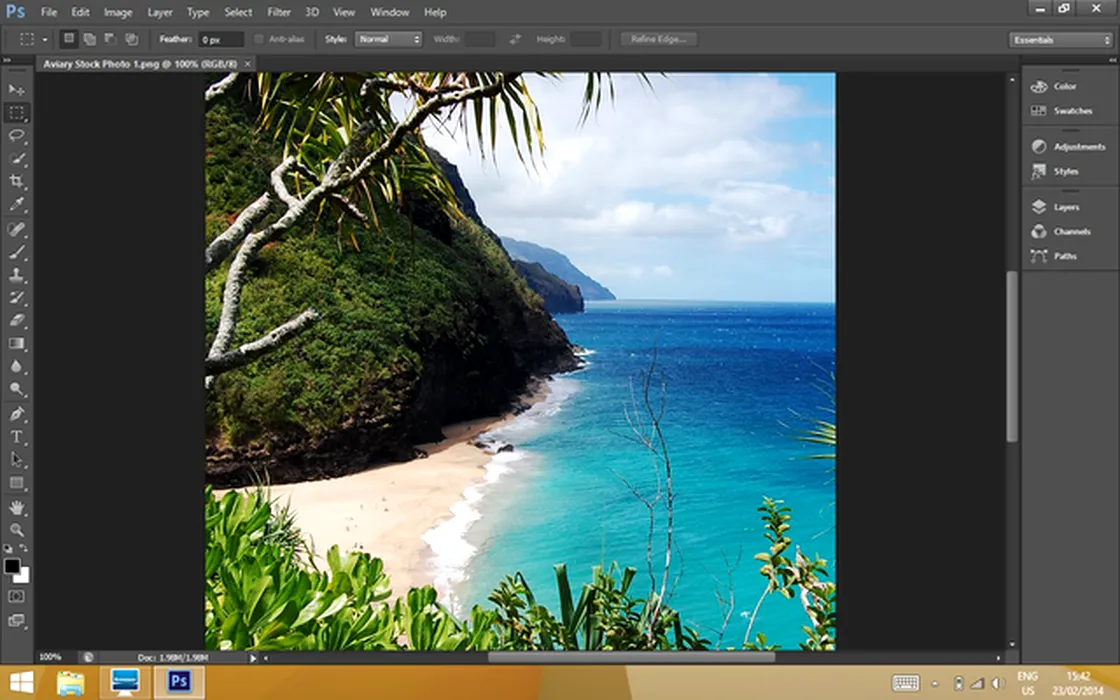Click the Refine Edge button

click(658, 39)
